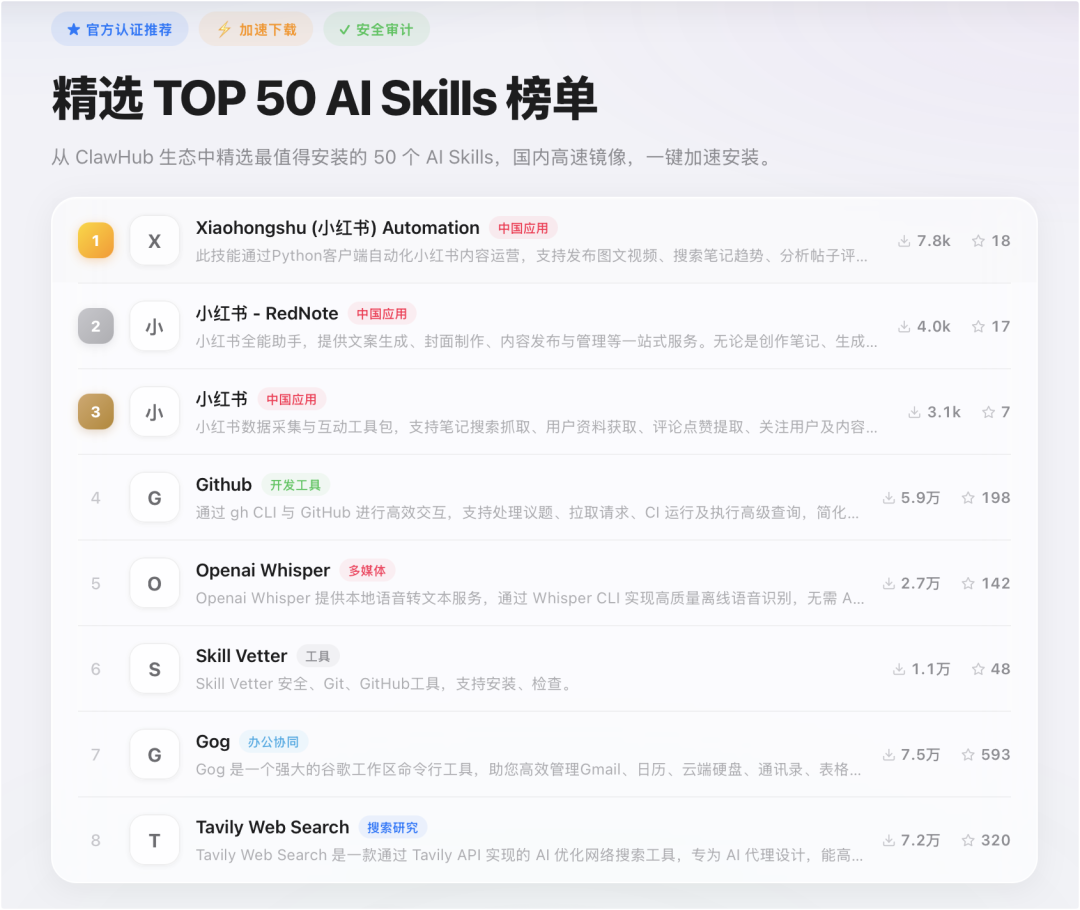
Task: Click the 中国应用 tag on 小红书
Action: (293, 398)
